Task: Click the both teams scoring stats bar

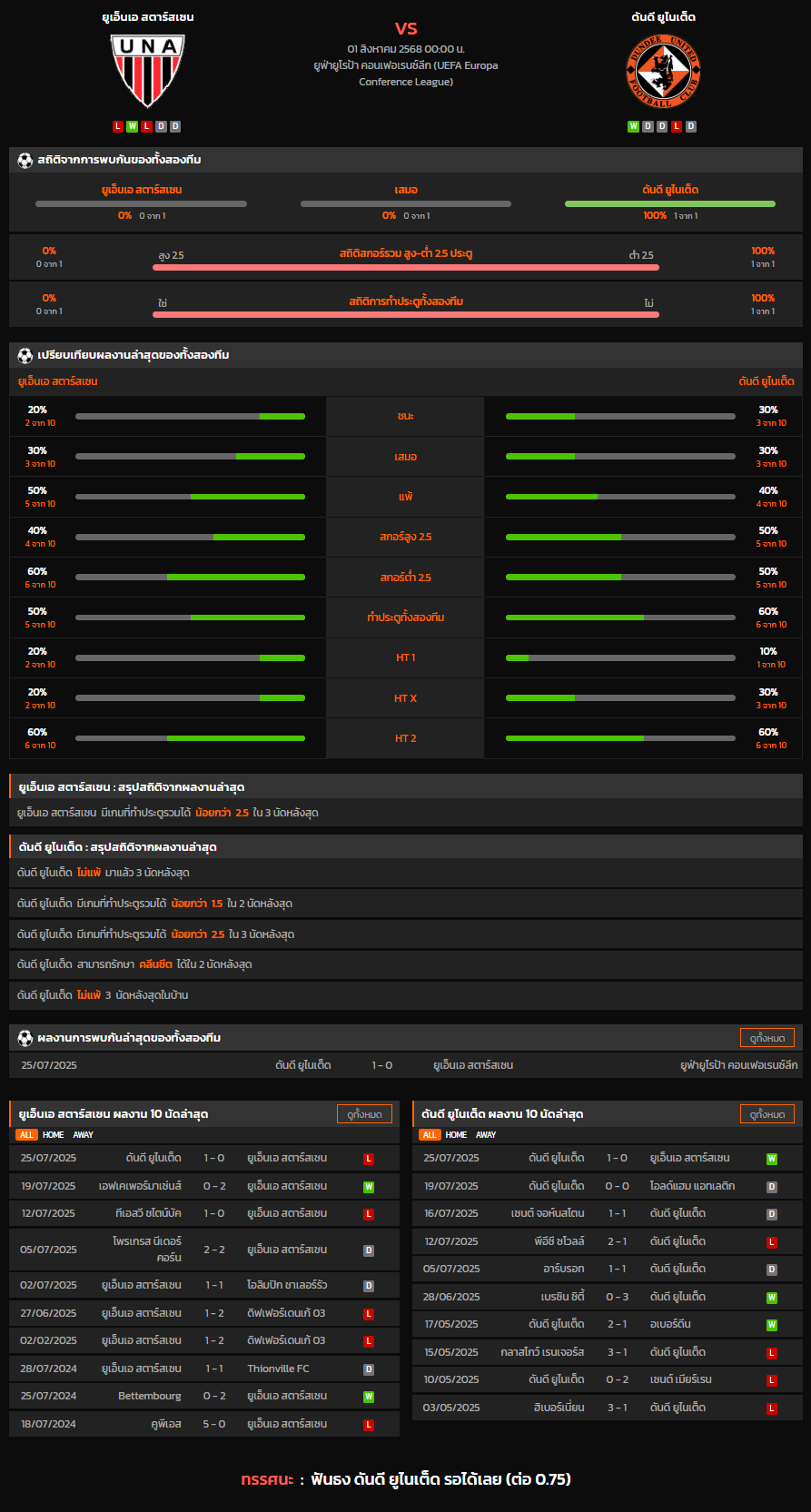Action: [x=406, y=315]
